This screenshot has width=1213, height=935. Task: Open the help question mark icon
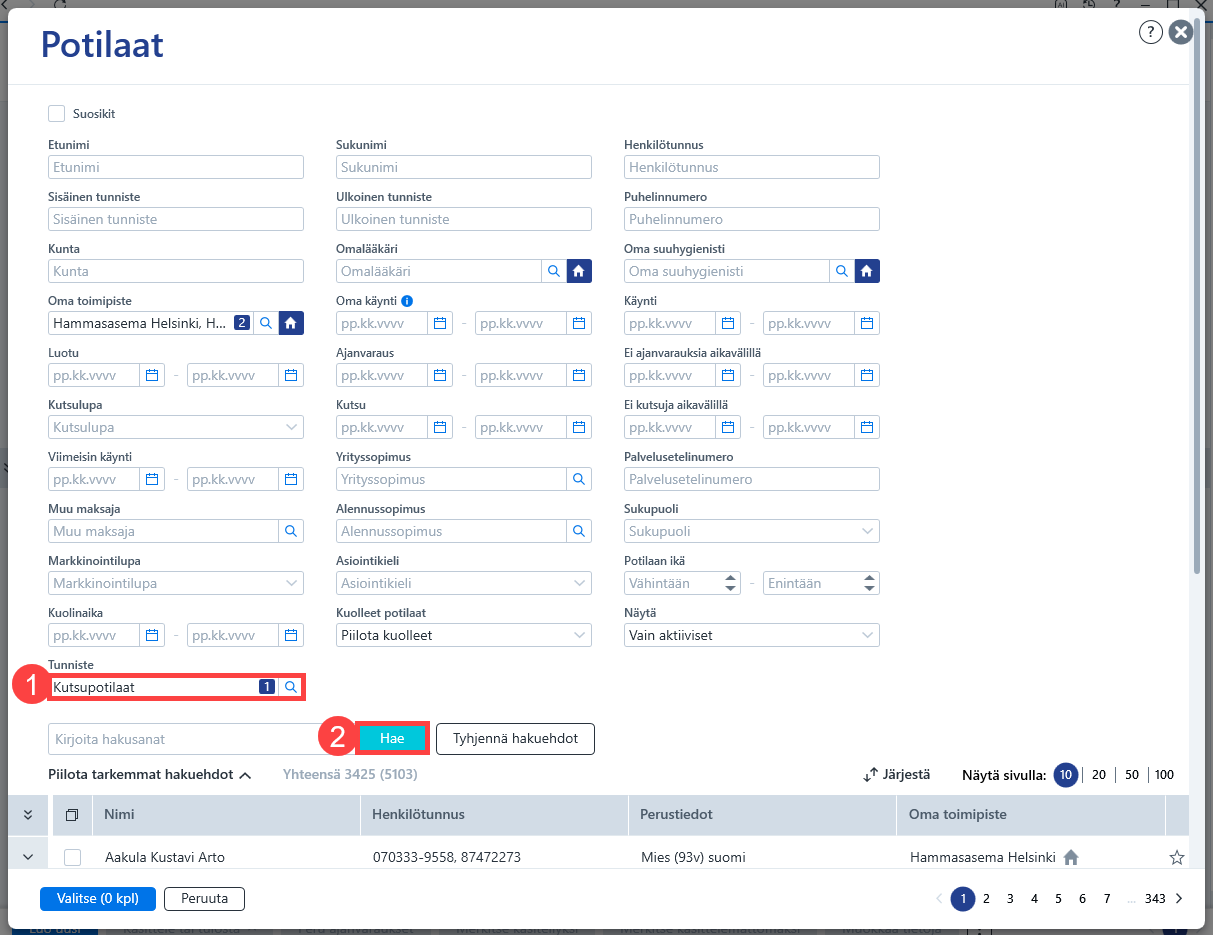pyautogui.click(x=1150, y=32)
